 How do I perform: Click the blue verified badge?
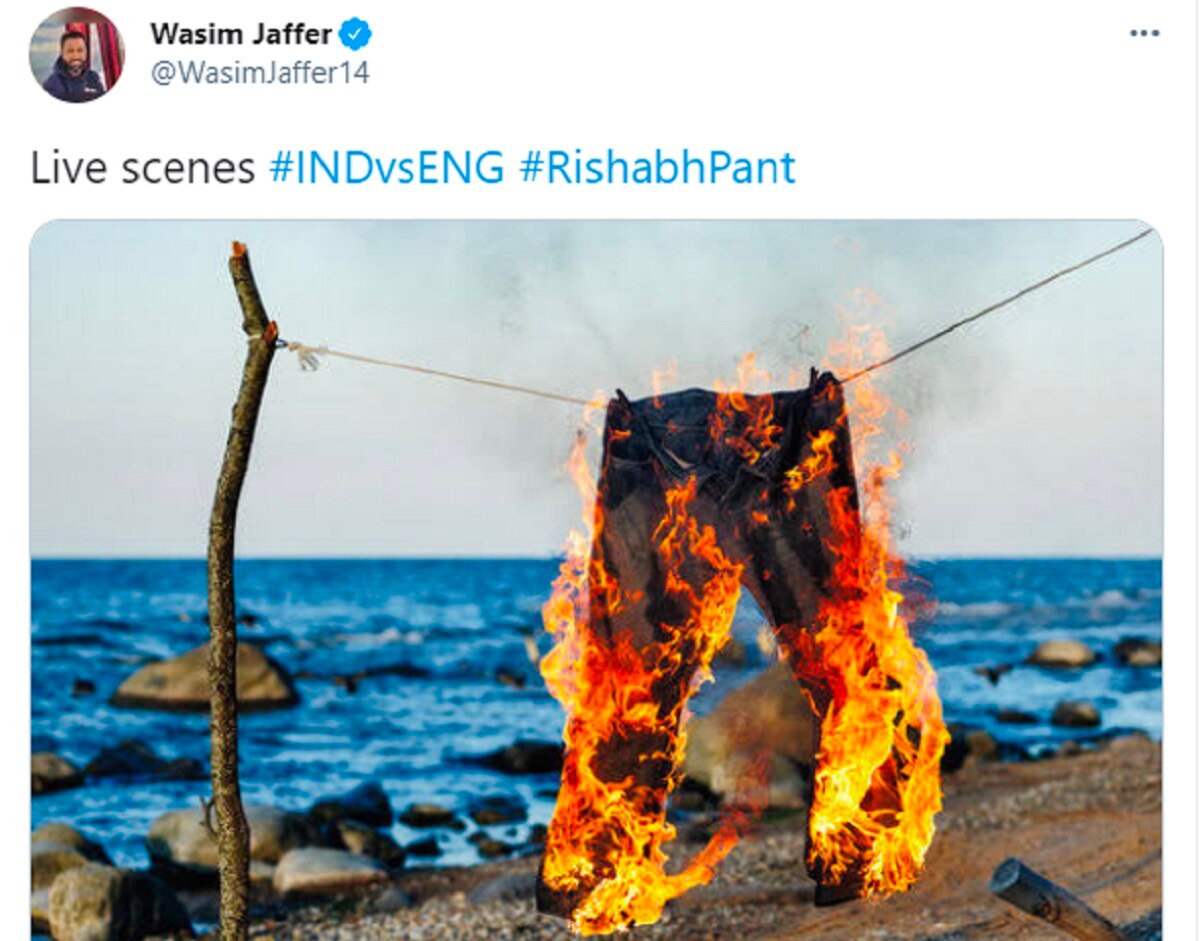coord(355,34)
